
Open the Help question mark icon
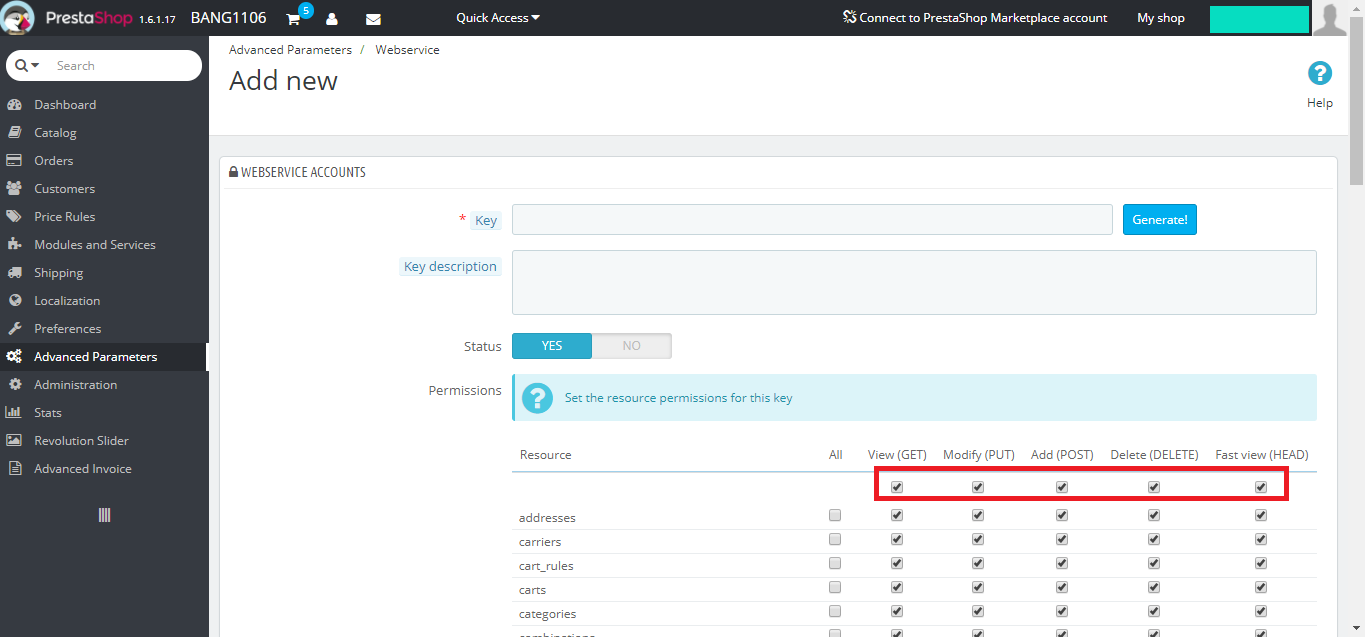click(1320, 73)
